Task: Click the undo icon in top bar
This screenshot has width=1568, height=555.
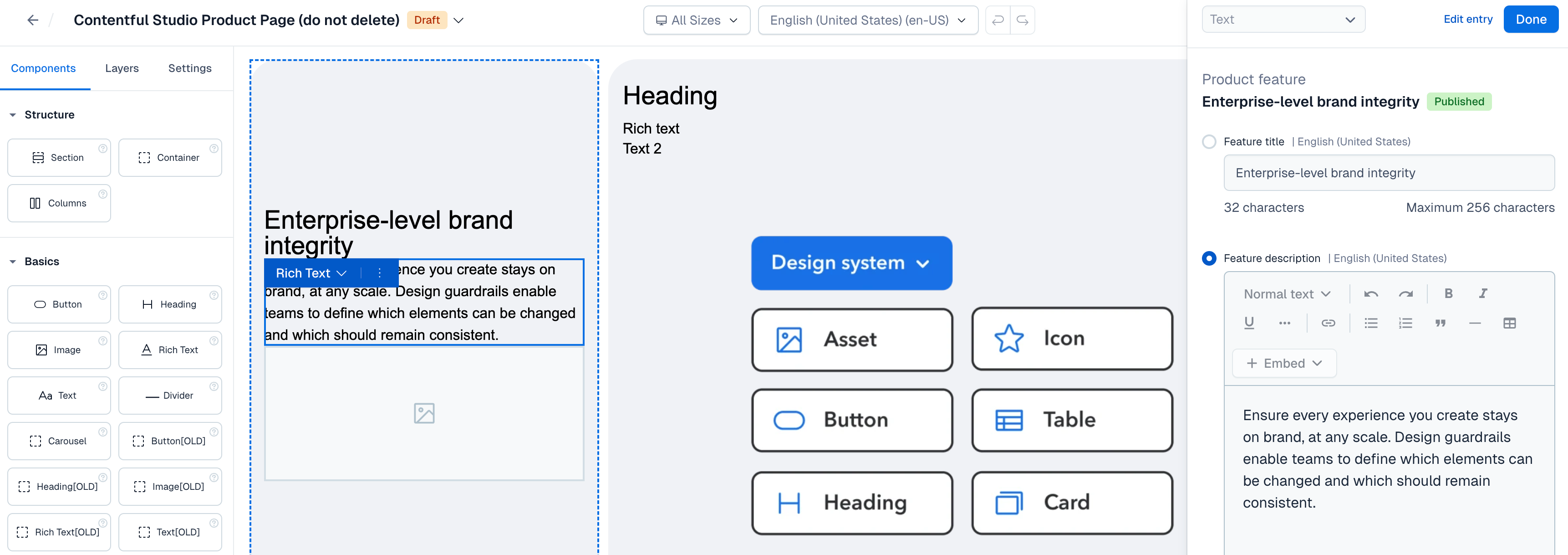Action: point(998,20)
